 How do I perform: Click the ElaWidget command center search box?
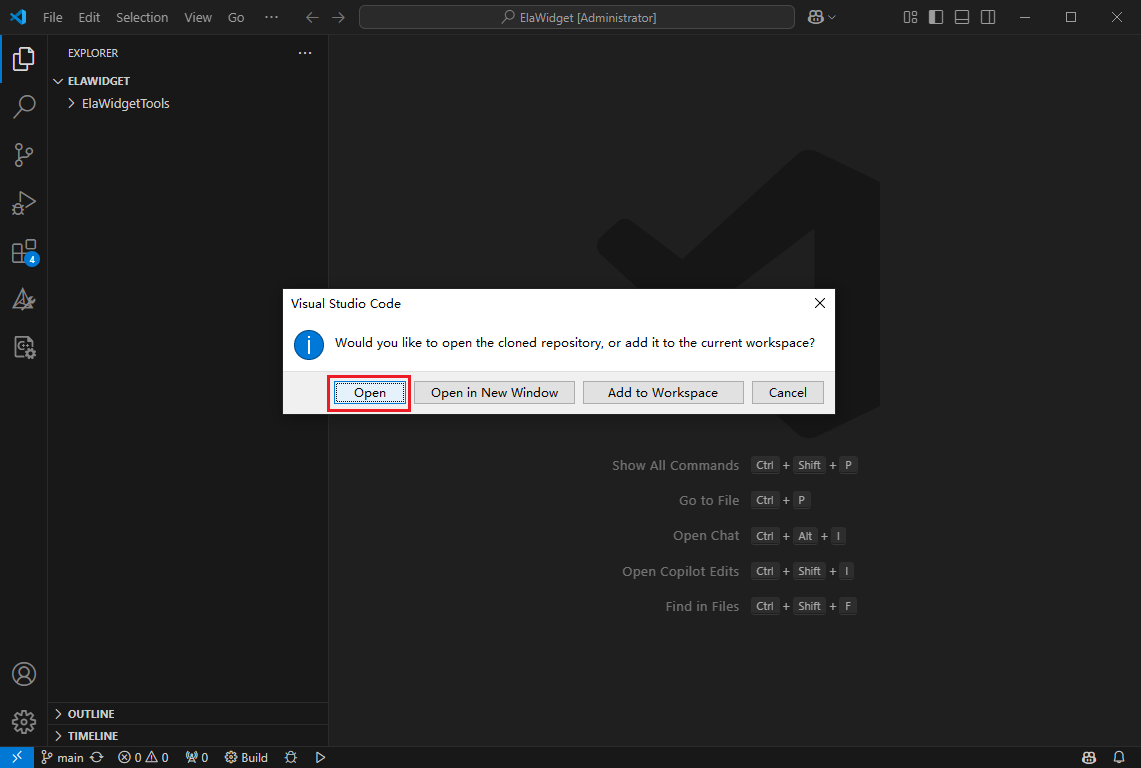point(577,17)
